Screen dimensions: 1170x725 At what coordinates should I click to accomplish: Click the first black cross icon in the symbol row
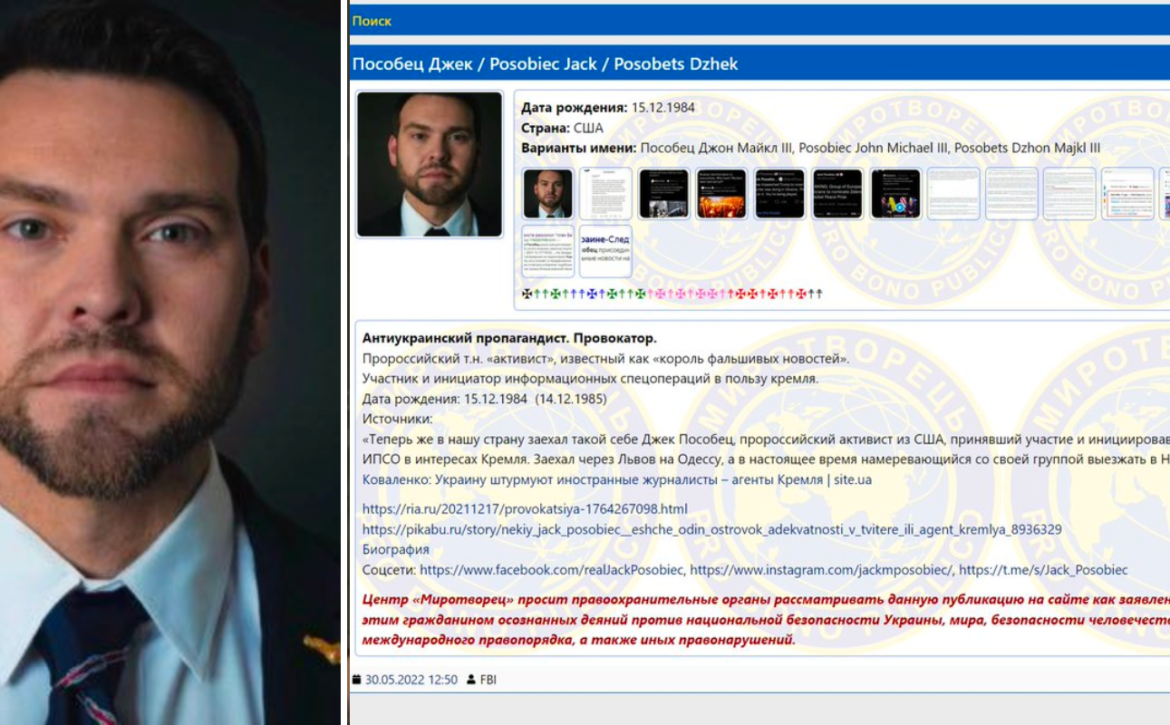click(x=527, y=294)
